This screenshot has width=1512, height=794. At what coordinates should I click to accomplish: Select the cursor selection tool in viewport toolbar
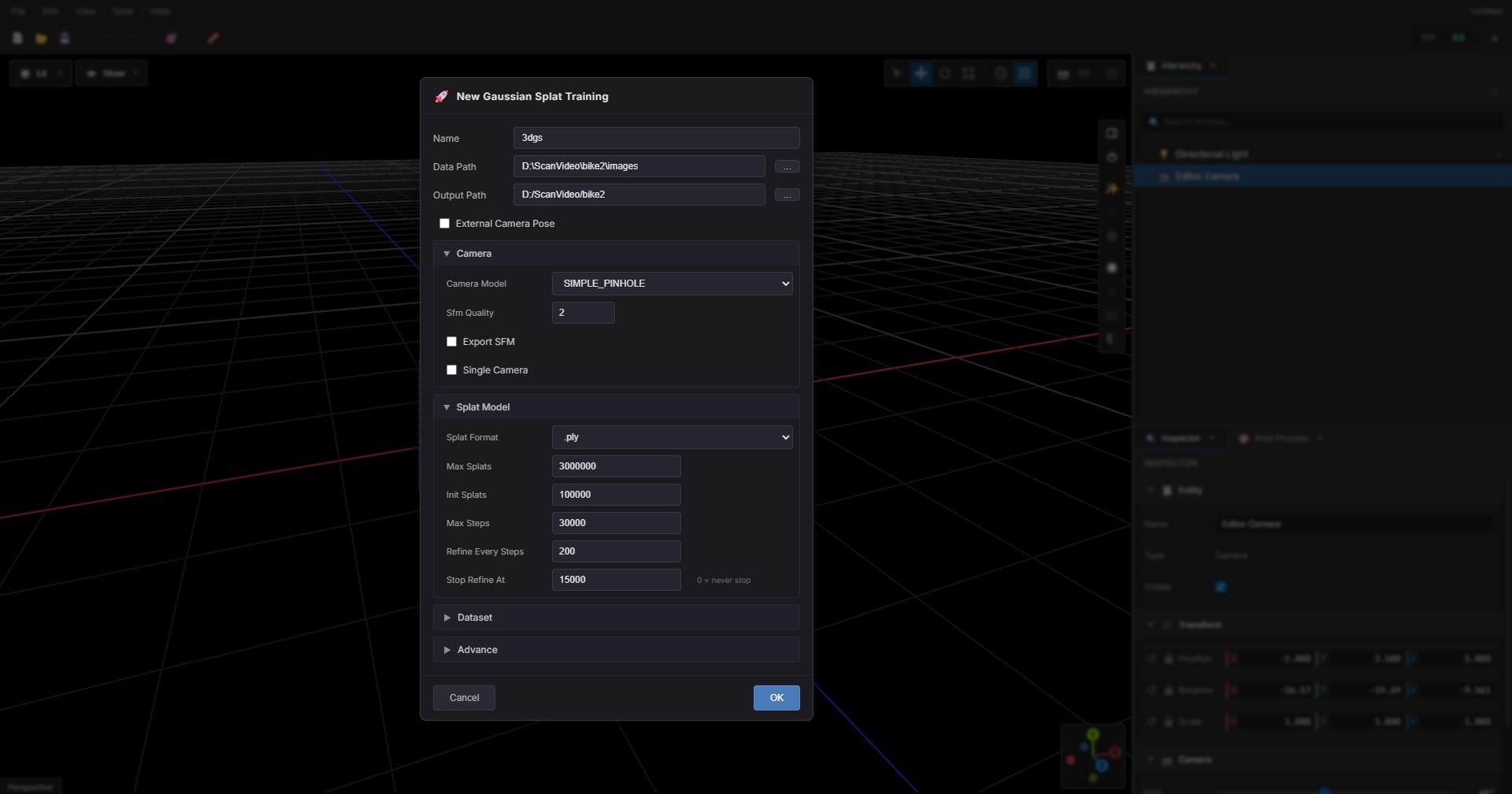pyautogui.click(x=897, y=73)
